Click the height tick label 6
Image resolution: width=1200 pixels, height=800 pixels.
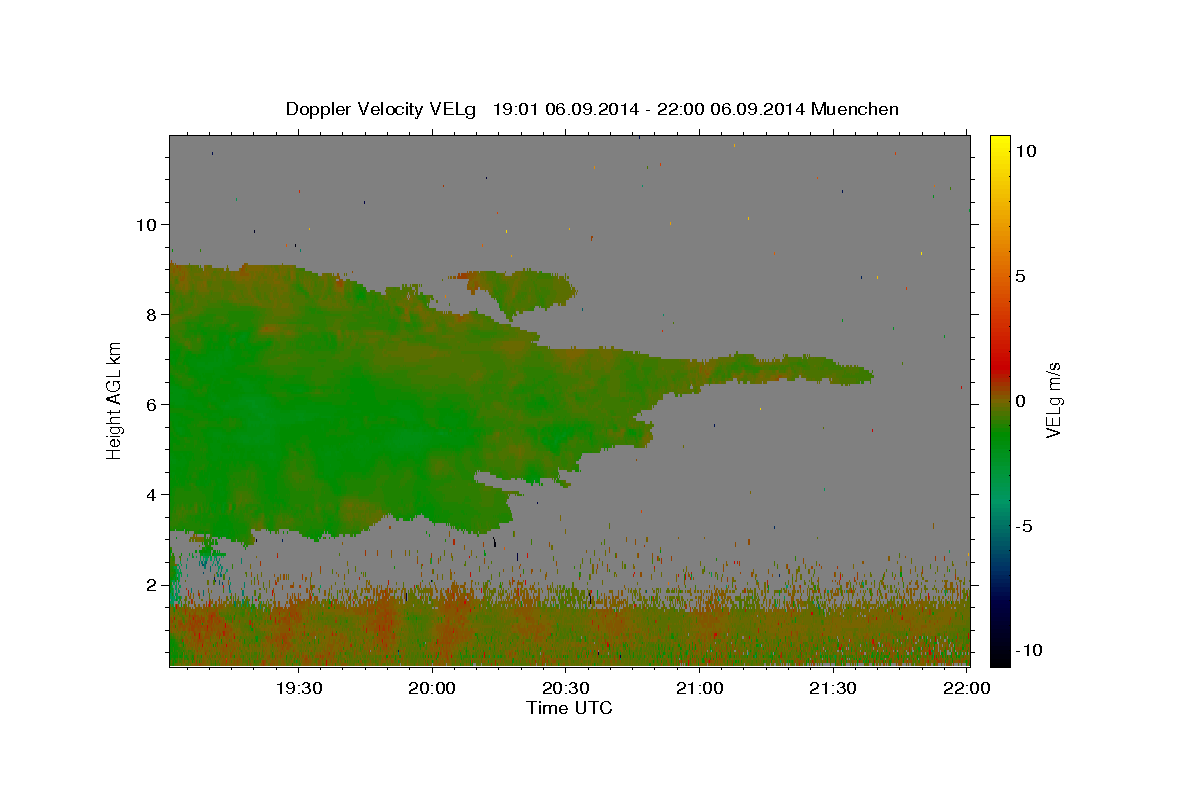point(152,404)
